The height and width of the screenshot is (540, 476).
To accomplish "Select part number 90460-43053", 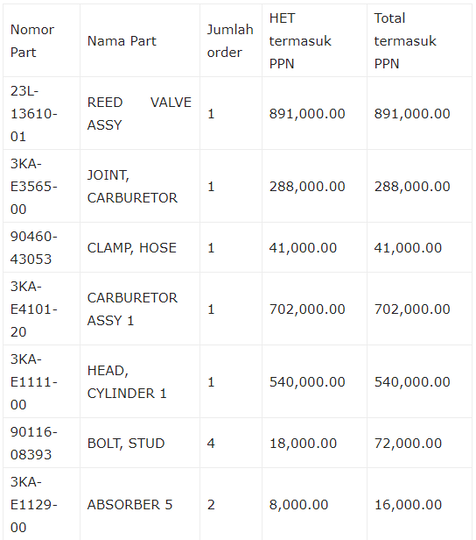I will 34,248.
